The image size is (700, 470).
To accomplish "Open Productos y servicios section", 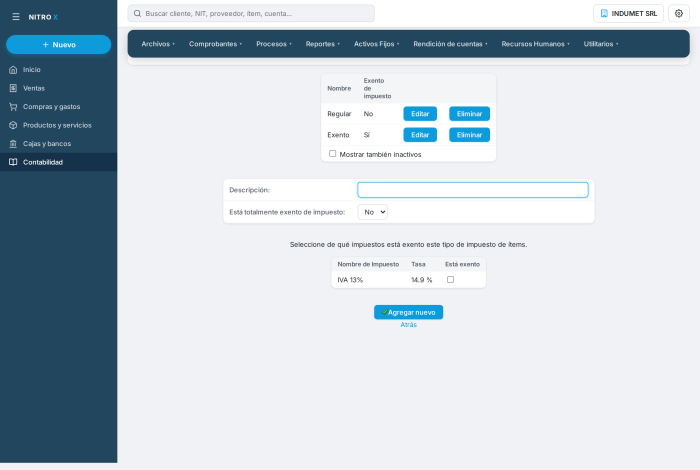I will click(x=58, y=125).
